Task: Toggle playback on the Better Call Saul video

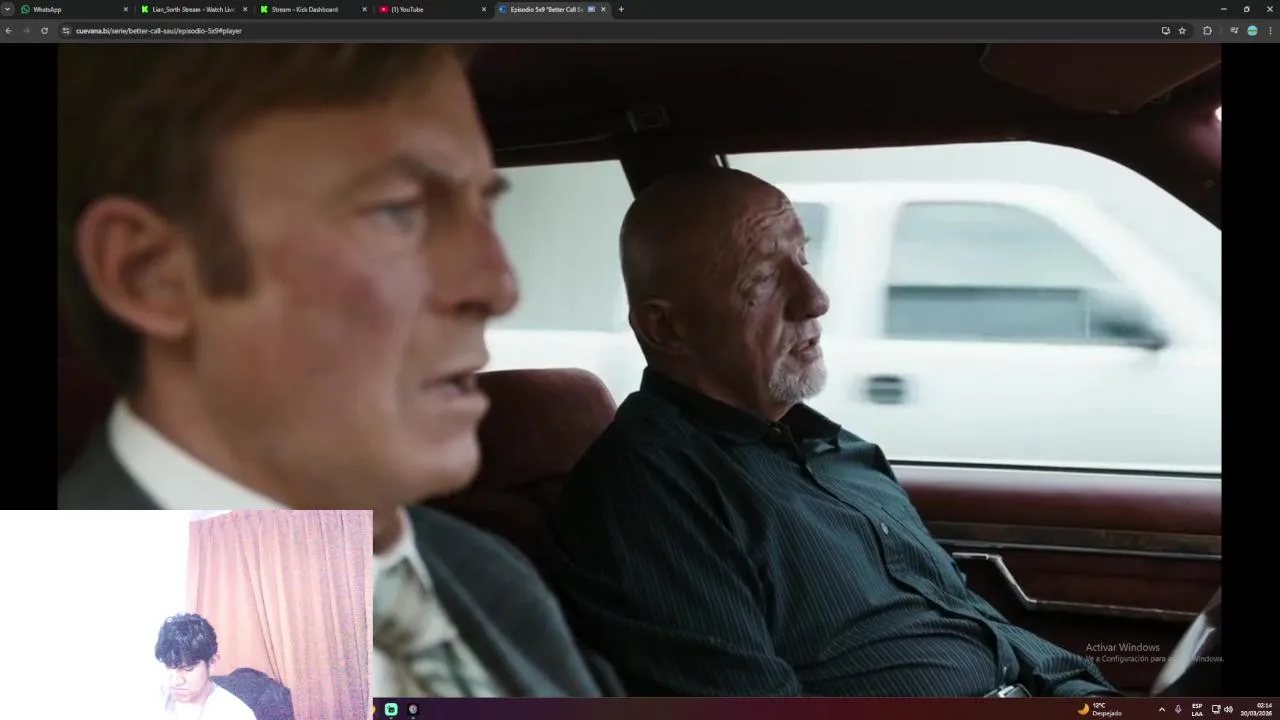Action: pos(638,369)
